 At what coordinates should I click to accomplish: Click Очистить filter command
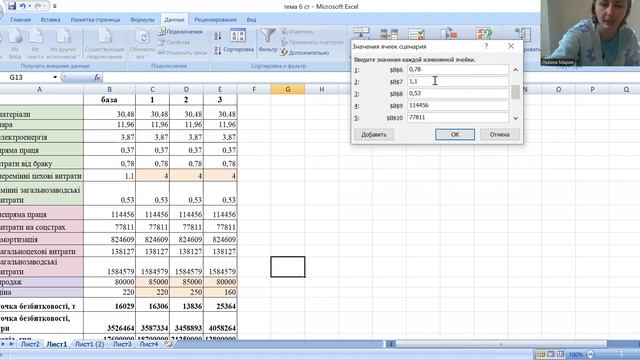tap(297, 31)
